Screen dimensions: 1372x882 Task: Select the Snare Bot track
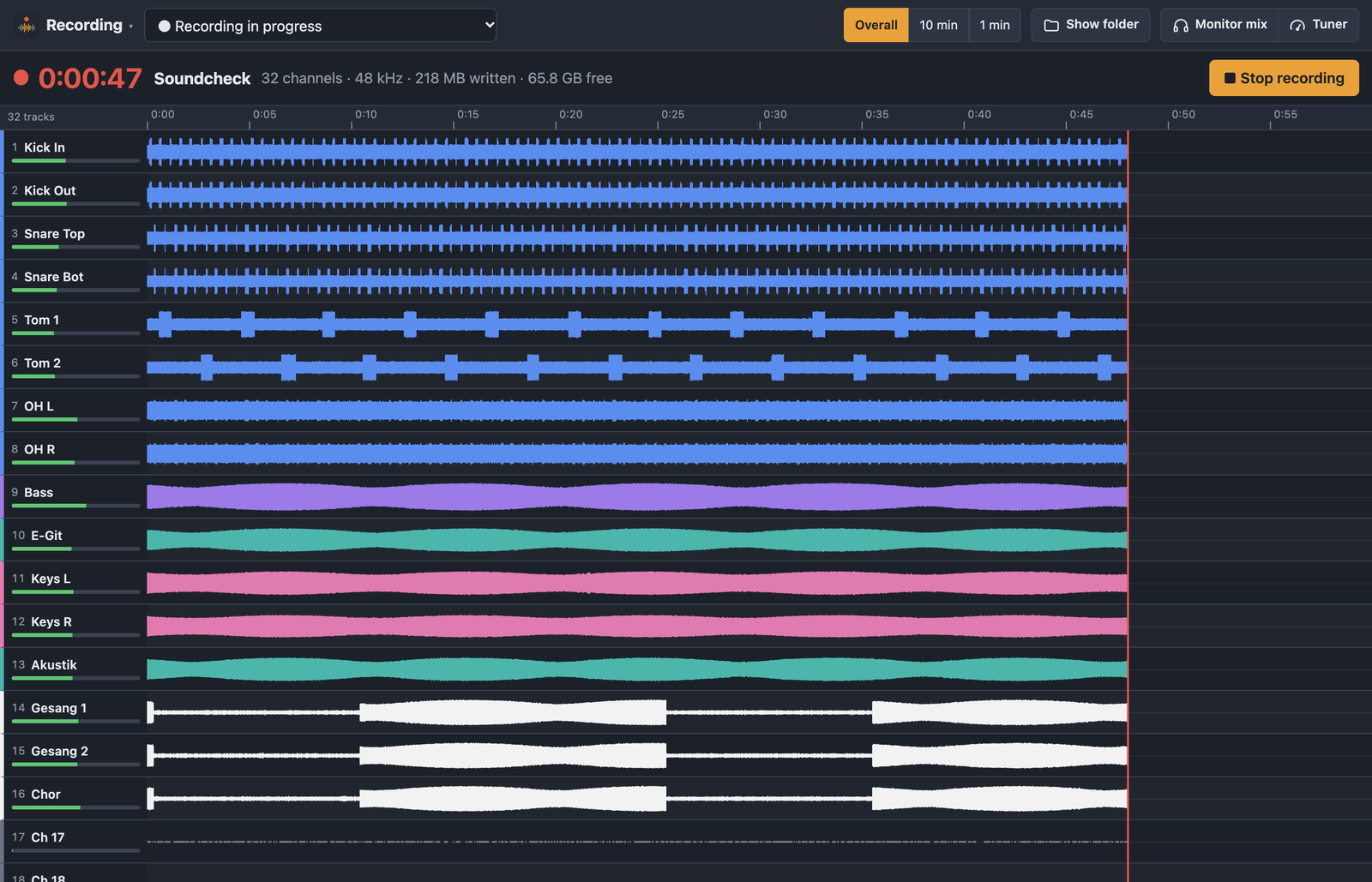73,281
